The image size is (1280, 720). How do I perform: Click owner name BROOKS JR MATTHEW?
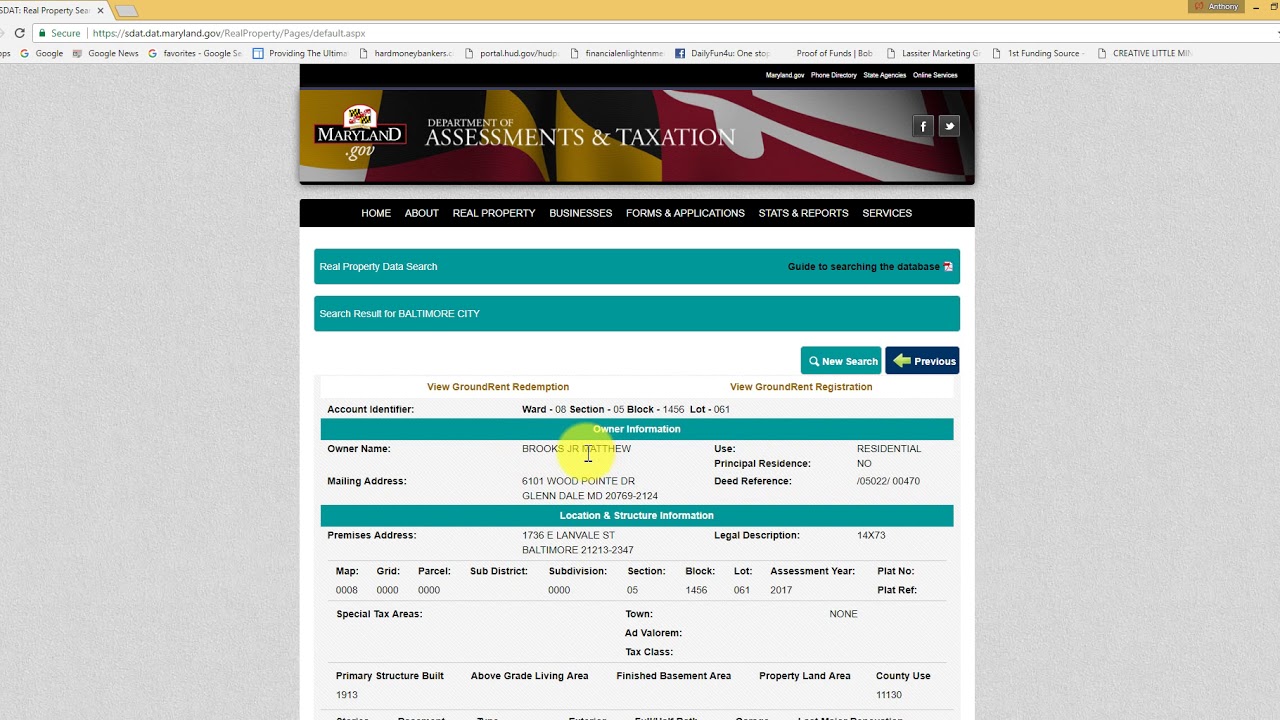pos(576,449)
